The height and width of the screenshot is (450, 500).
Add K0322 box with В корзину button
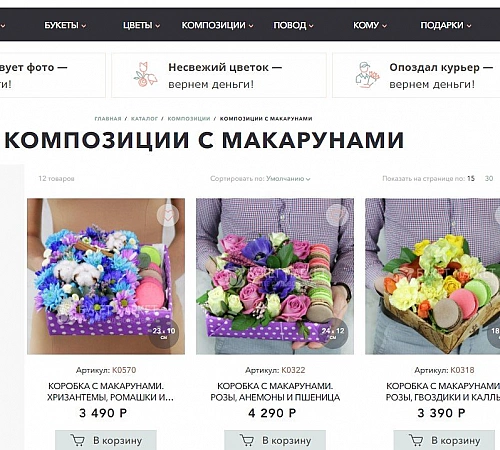pyautogui.click(x=275, y=440)
